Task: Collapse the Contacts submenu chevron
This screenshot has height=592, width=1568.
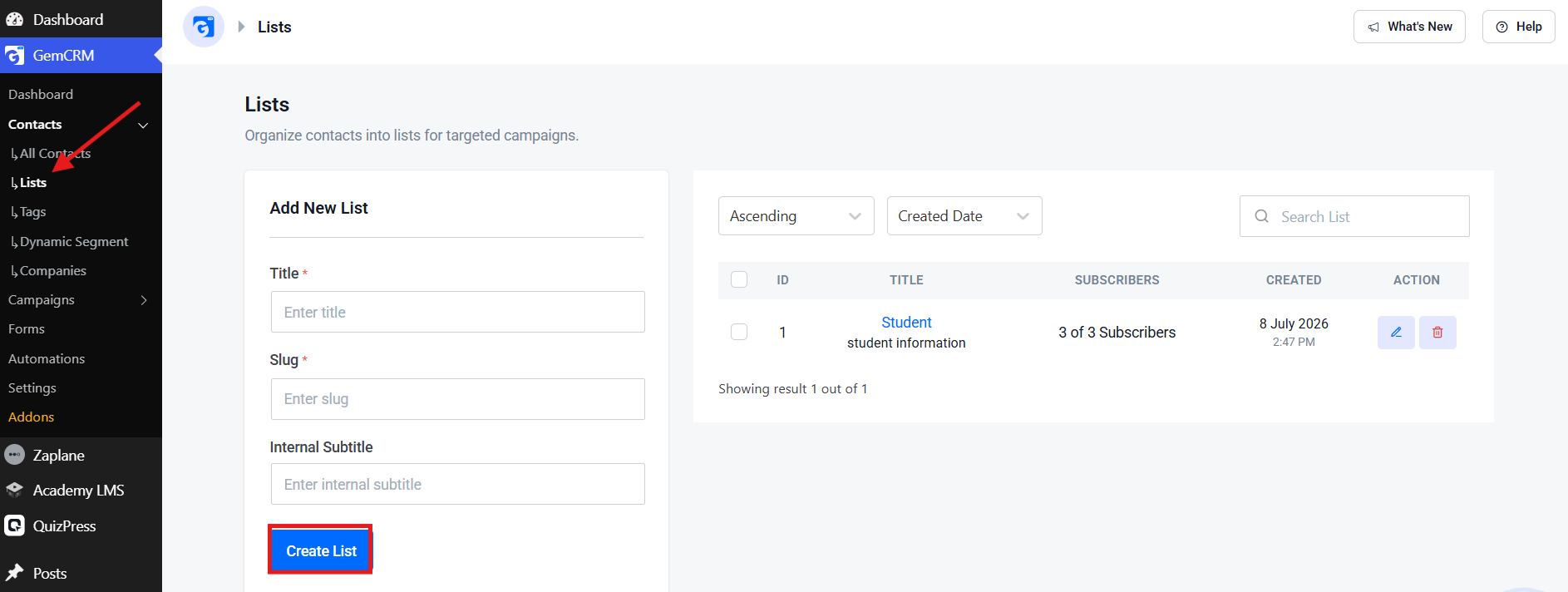Action: [x=143, y=125]
